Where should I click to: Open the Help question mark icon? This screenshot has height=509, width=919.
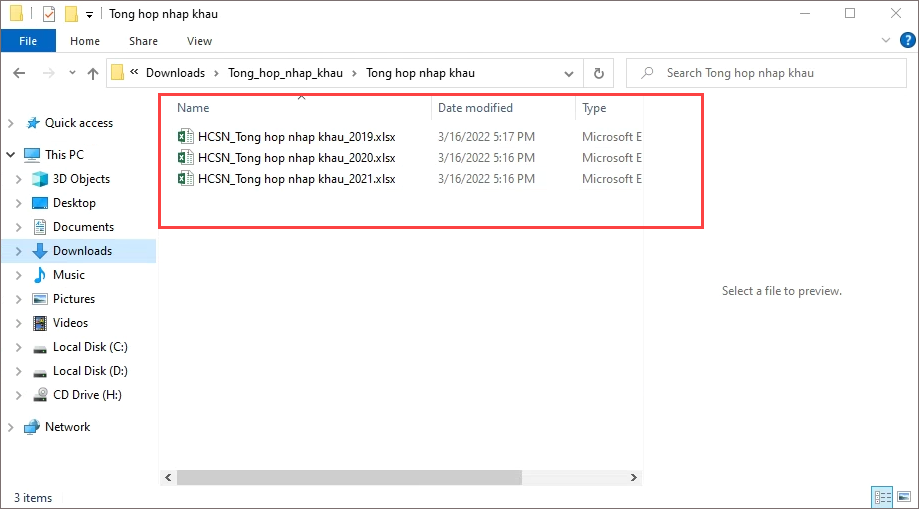[x=904, y=41]
